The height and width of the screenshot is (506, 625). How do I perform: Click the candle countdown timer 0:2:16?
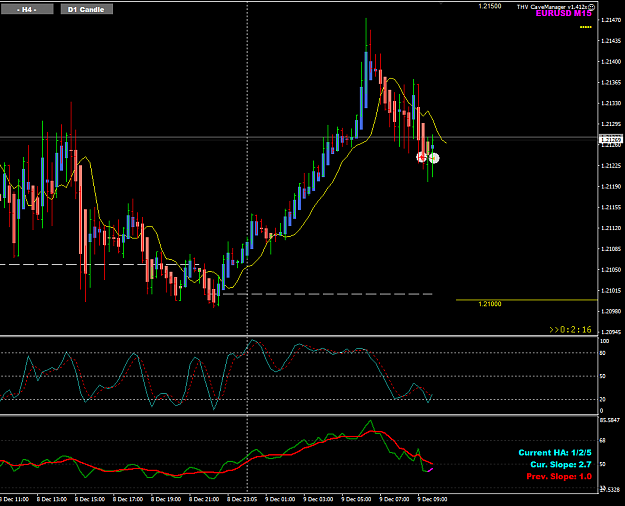point(570,330)
